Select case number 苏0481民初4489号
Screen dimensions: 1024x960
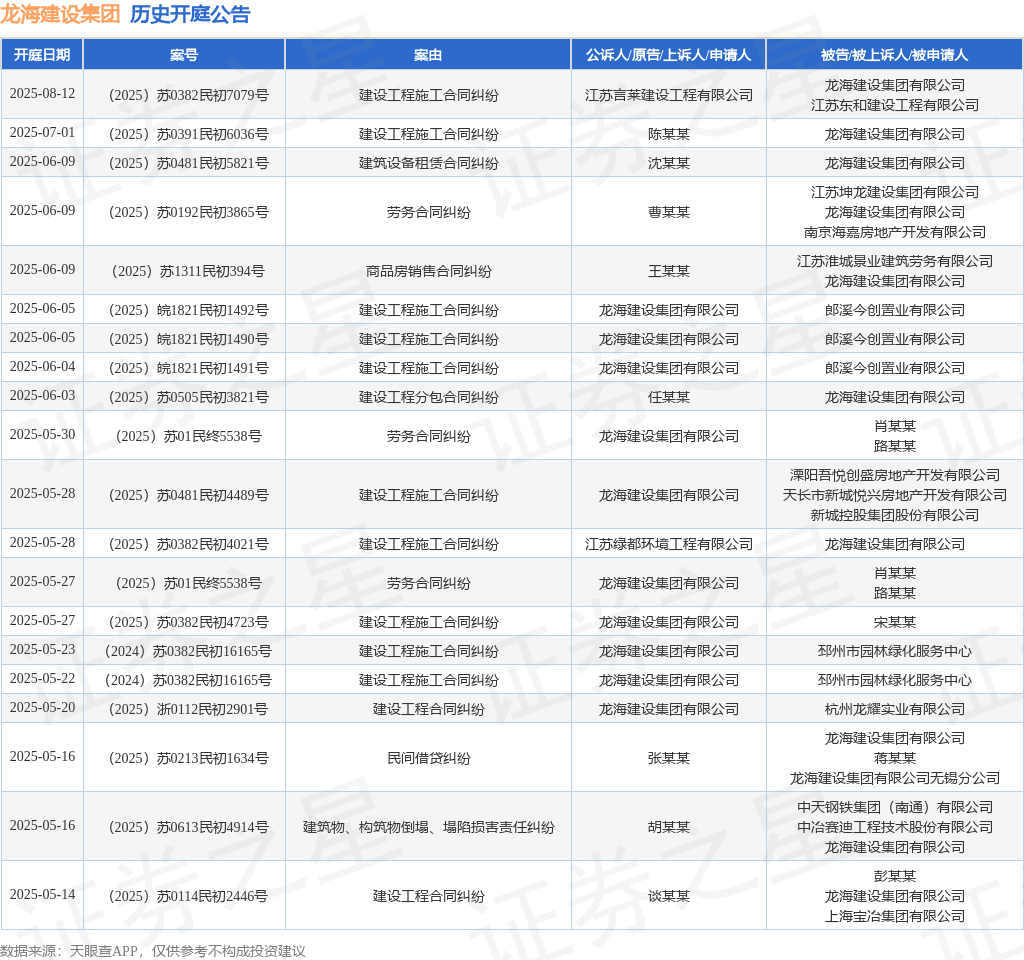(x=189, y=495)
